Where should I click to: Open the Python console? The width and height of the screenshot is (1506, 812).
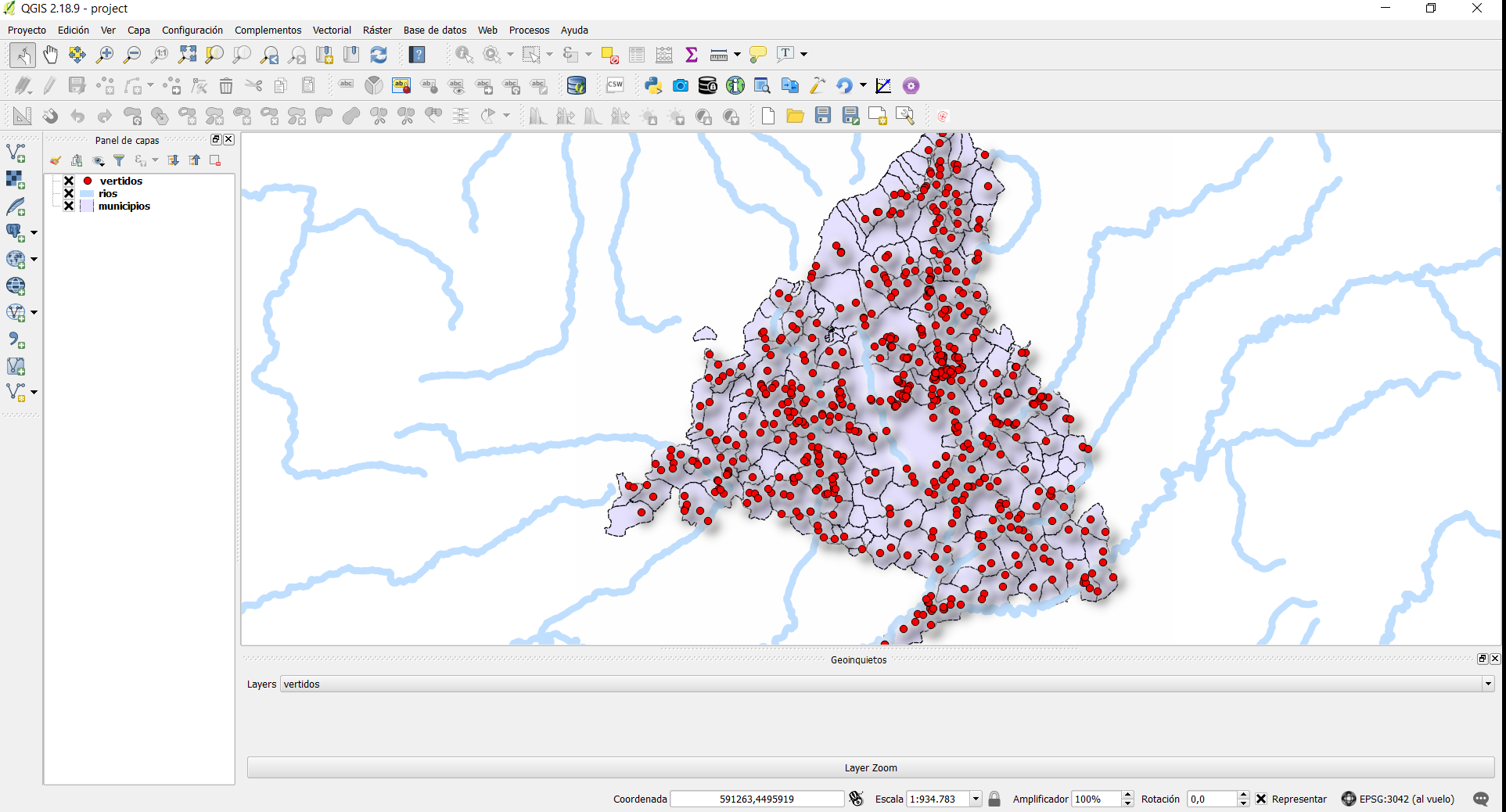(x=652, y=85)
